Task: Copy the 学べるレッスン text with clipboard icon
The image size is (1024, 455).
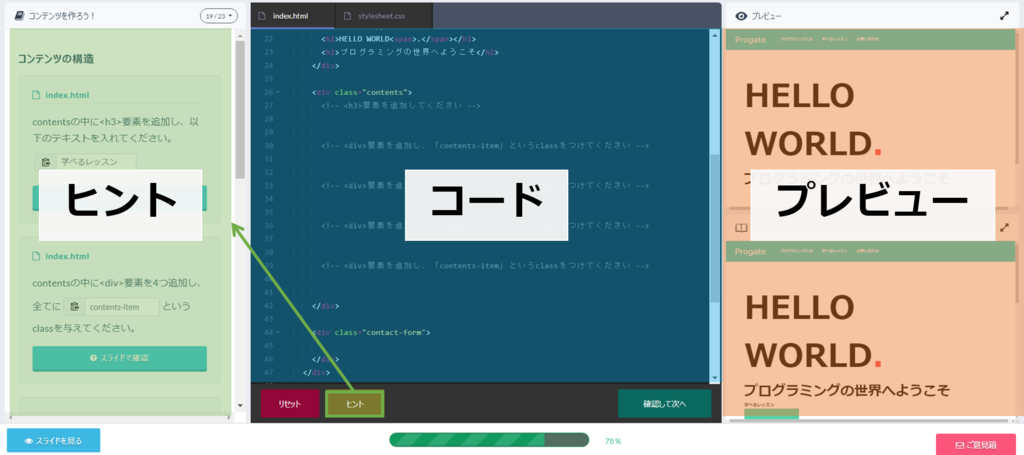Action: coord(45,162)
